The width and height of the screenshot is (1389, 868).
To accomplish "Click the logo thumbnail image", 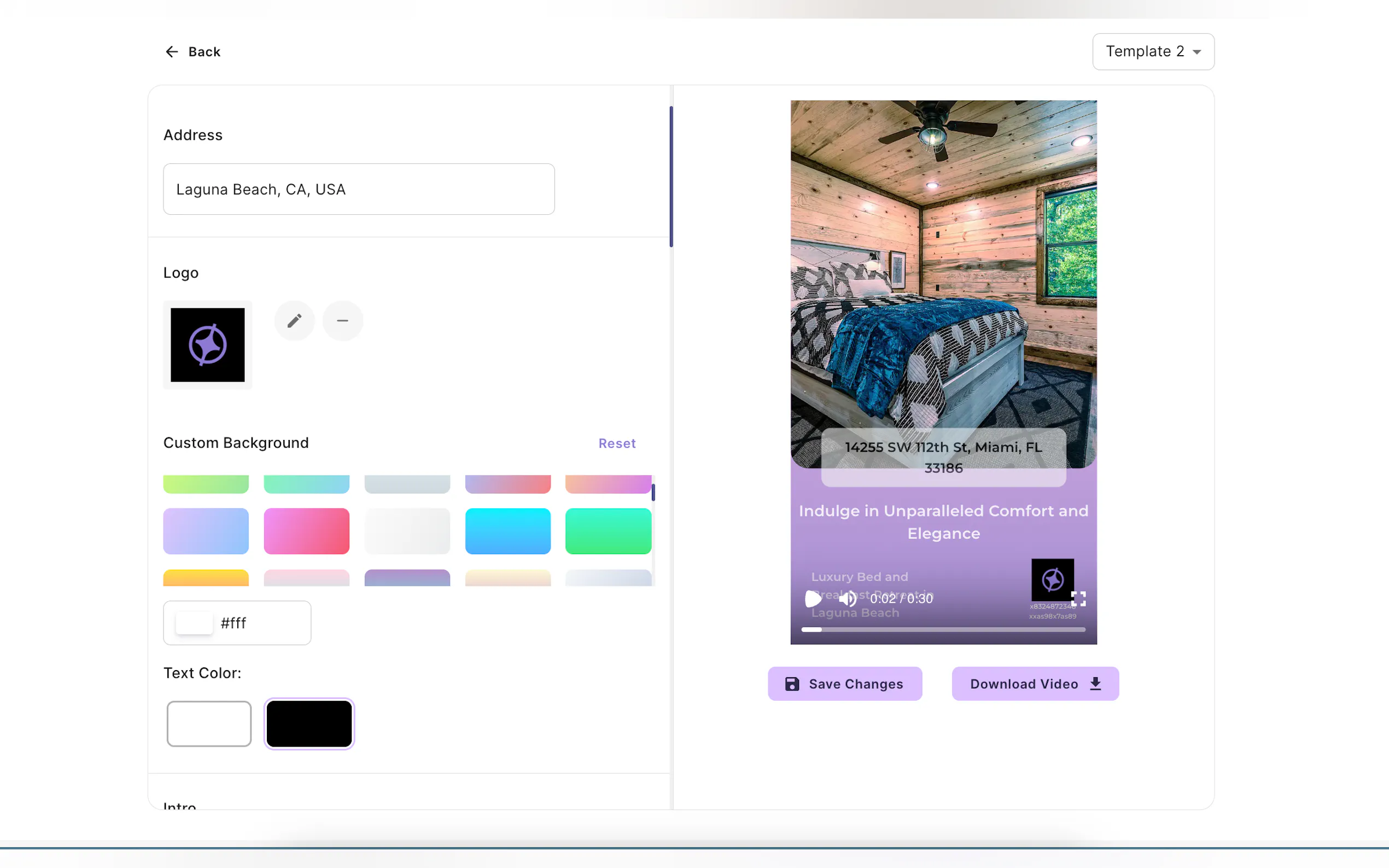I will pyautogui.click(x=207, y=345).
